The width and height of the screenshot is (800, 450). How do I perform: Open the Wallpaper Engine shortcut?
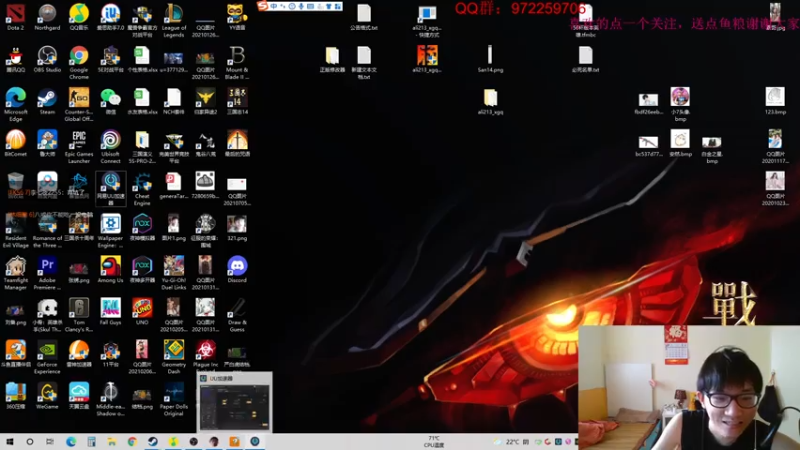(x=110, y=231)
